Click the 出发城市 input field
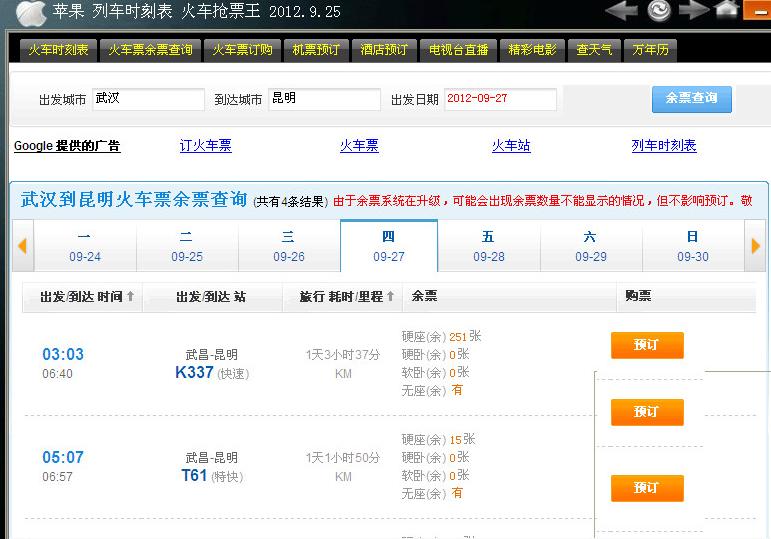The width and height of the screenshot is (771, 539). (x=148, y=99)
